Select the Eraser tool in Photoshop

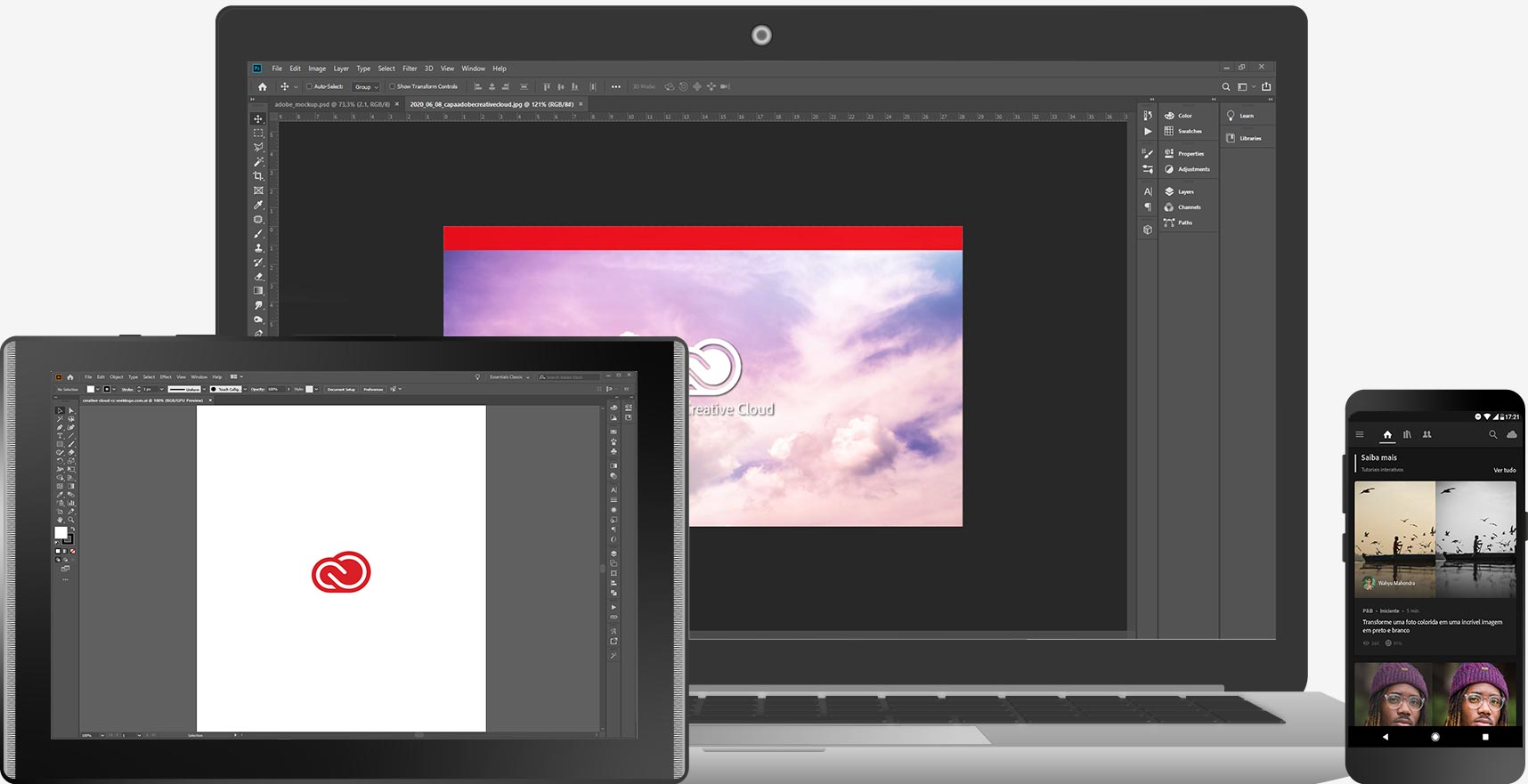258,277
